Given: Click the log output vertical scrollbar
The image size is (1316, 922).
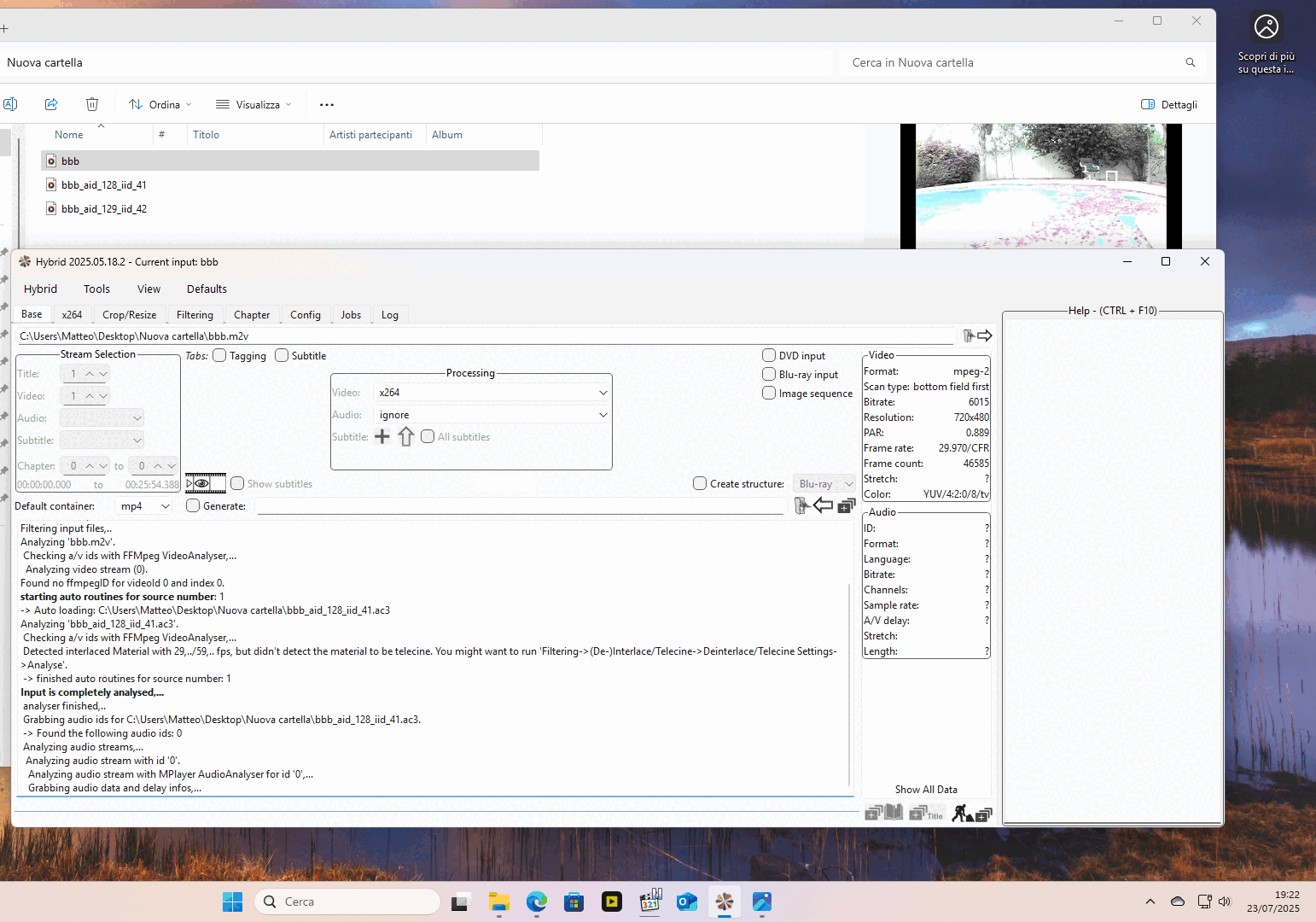Looking at the screenshot, I should [x=849, y=683].
